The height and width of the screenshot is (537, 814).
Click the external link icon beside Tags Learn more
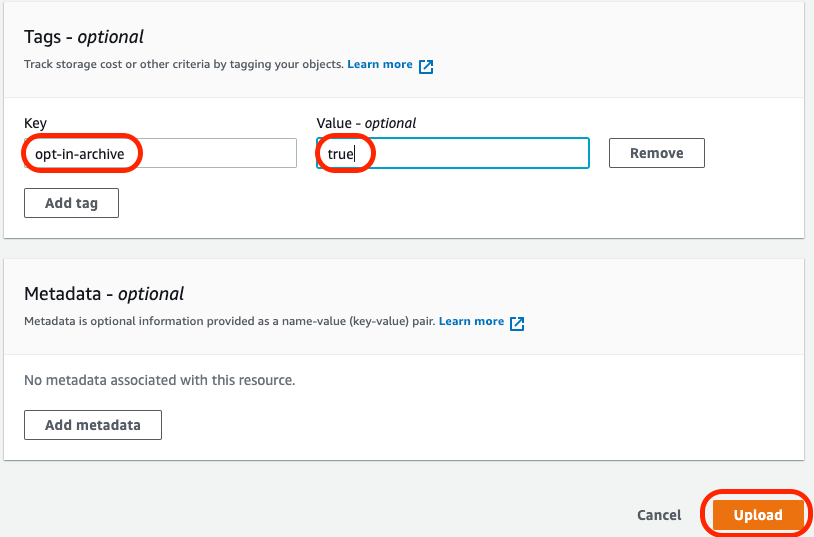point(426,66)
